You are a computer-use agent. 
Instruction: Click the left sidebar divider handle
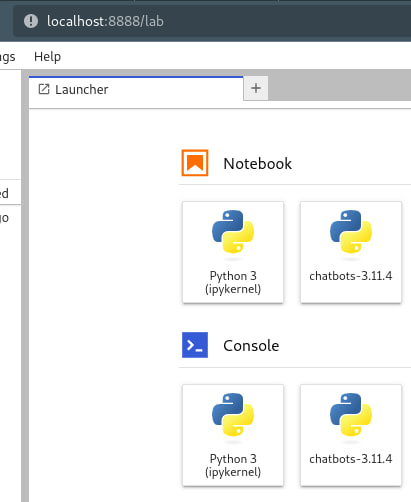click(25, 286)
